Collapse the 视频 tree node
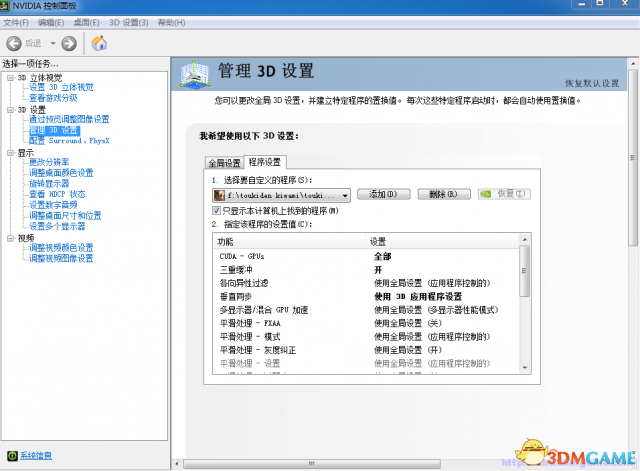 (10, 238)
